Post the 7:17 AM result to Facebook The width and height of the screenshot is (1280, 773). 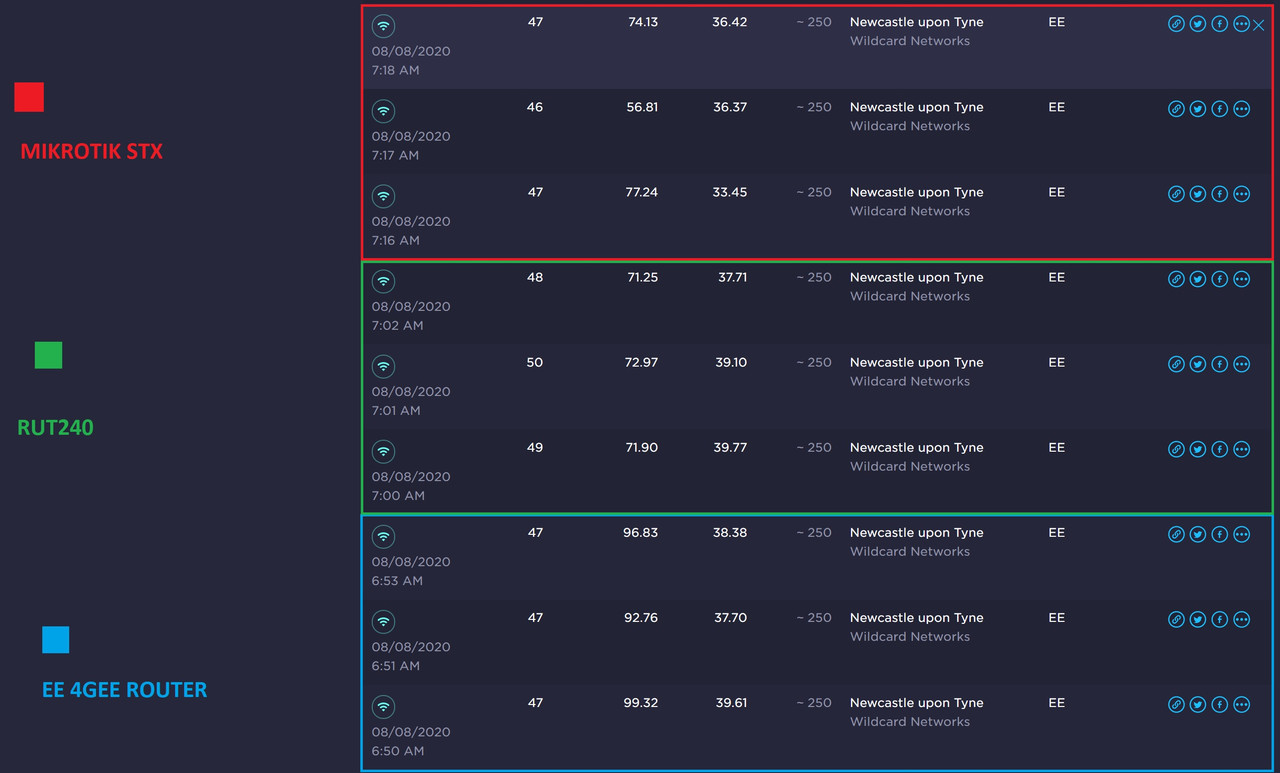1220,109
